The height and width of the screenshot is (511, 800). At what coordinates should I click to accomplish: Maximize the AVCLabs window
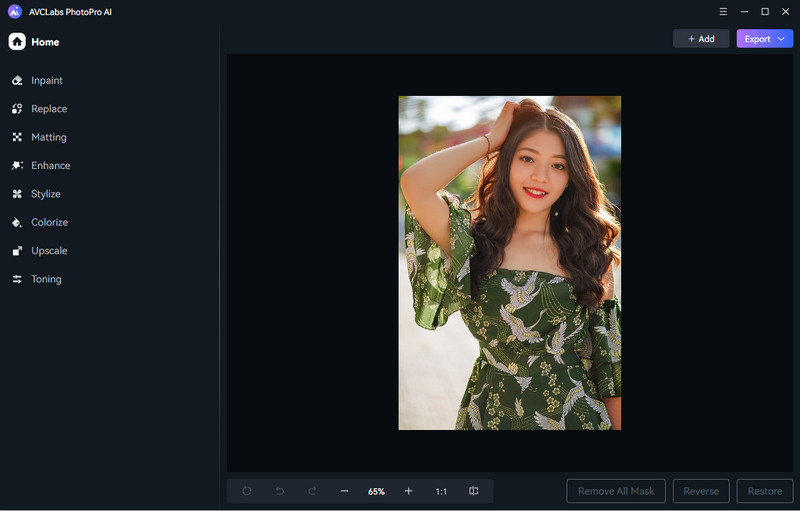pos(765,12)
